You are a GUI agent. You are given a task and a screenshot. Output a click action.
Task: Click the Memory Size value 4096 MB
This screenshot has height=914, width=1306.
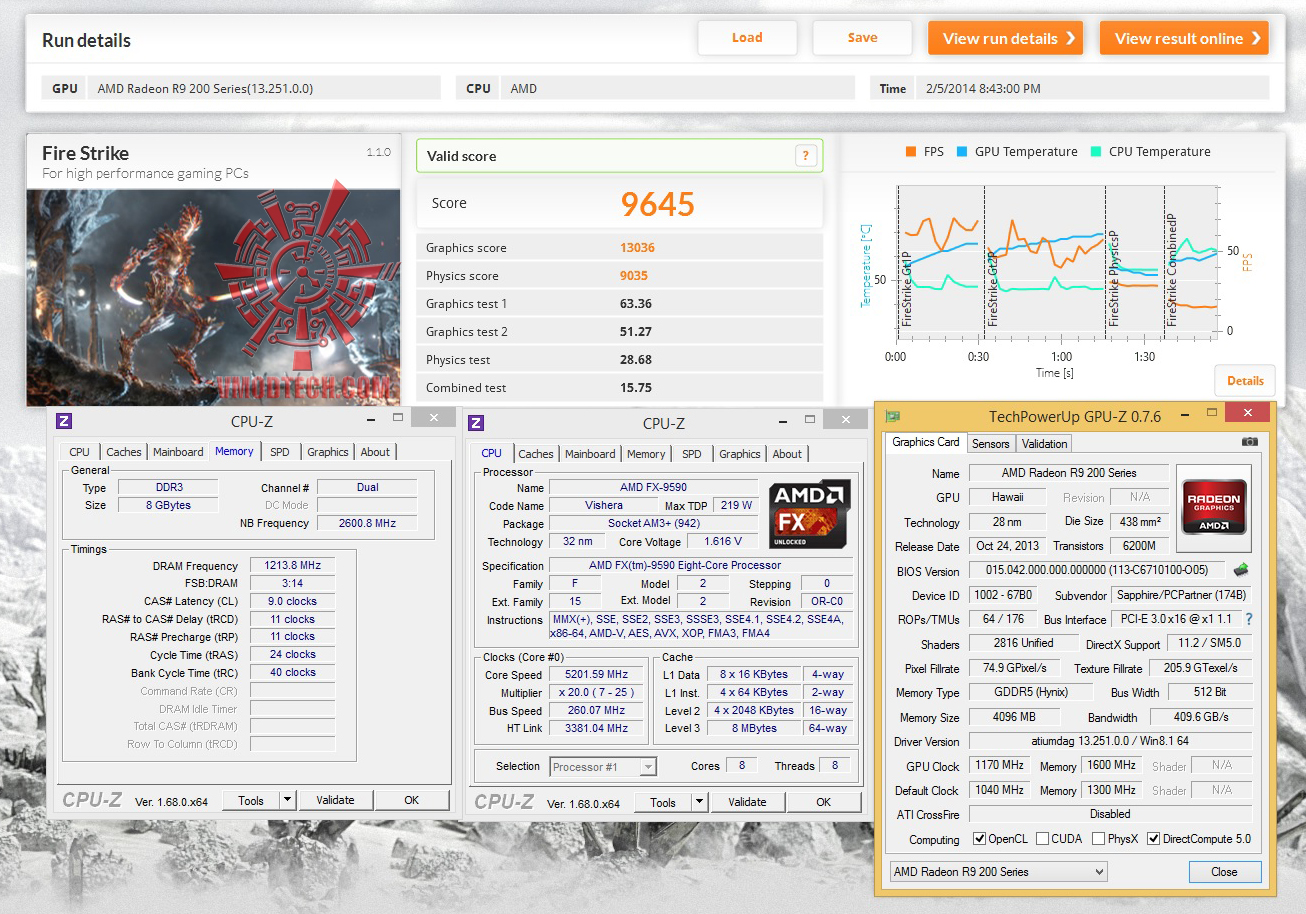pos(1014,717)
